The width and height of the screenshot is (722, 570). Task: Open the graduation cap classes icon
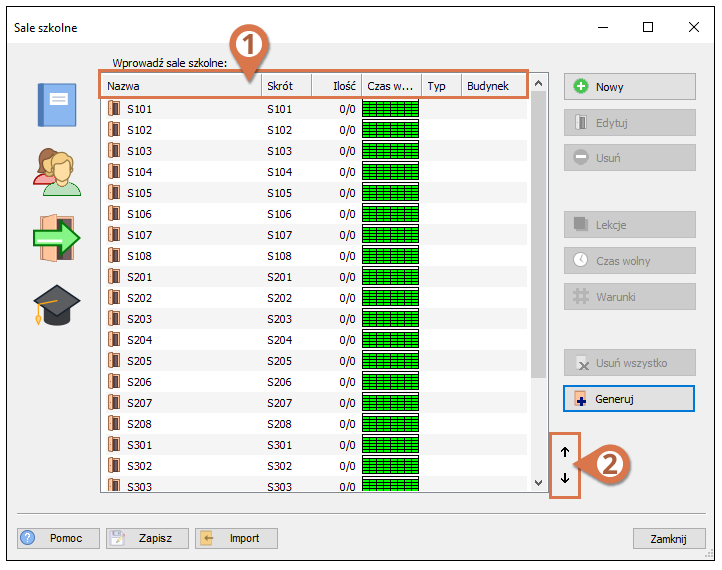(57, 305)
